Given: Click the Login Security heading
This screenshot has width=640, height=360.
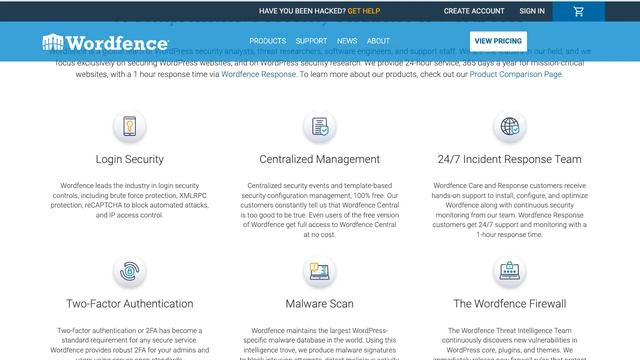Looking at the screenshot, I should click(130, 159).
